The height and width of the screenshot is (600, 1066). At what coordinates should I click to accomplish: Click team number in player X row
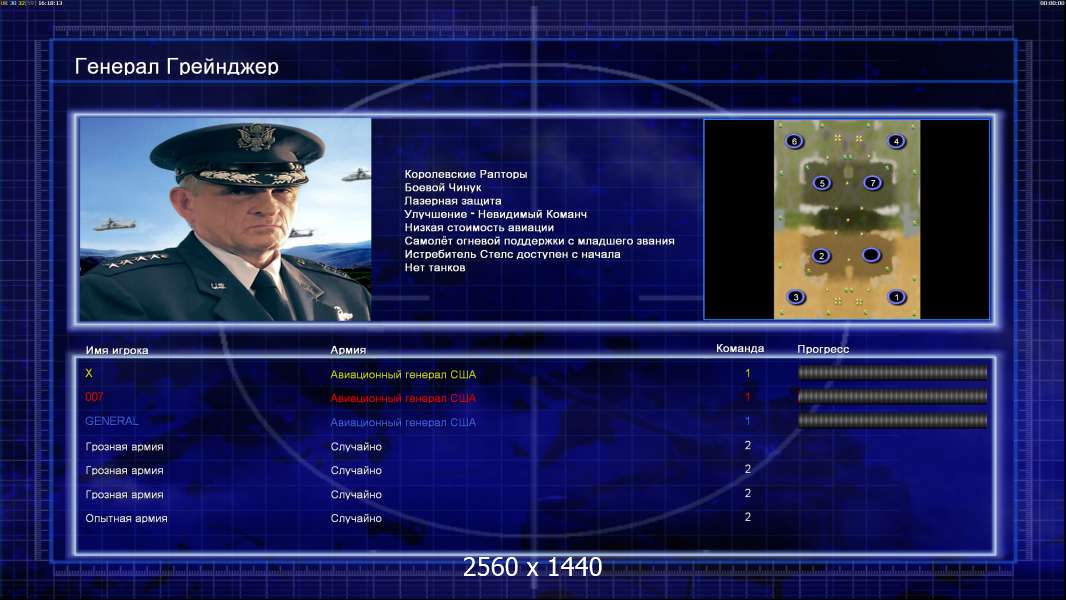(x=748, y=373)
